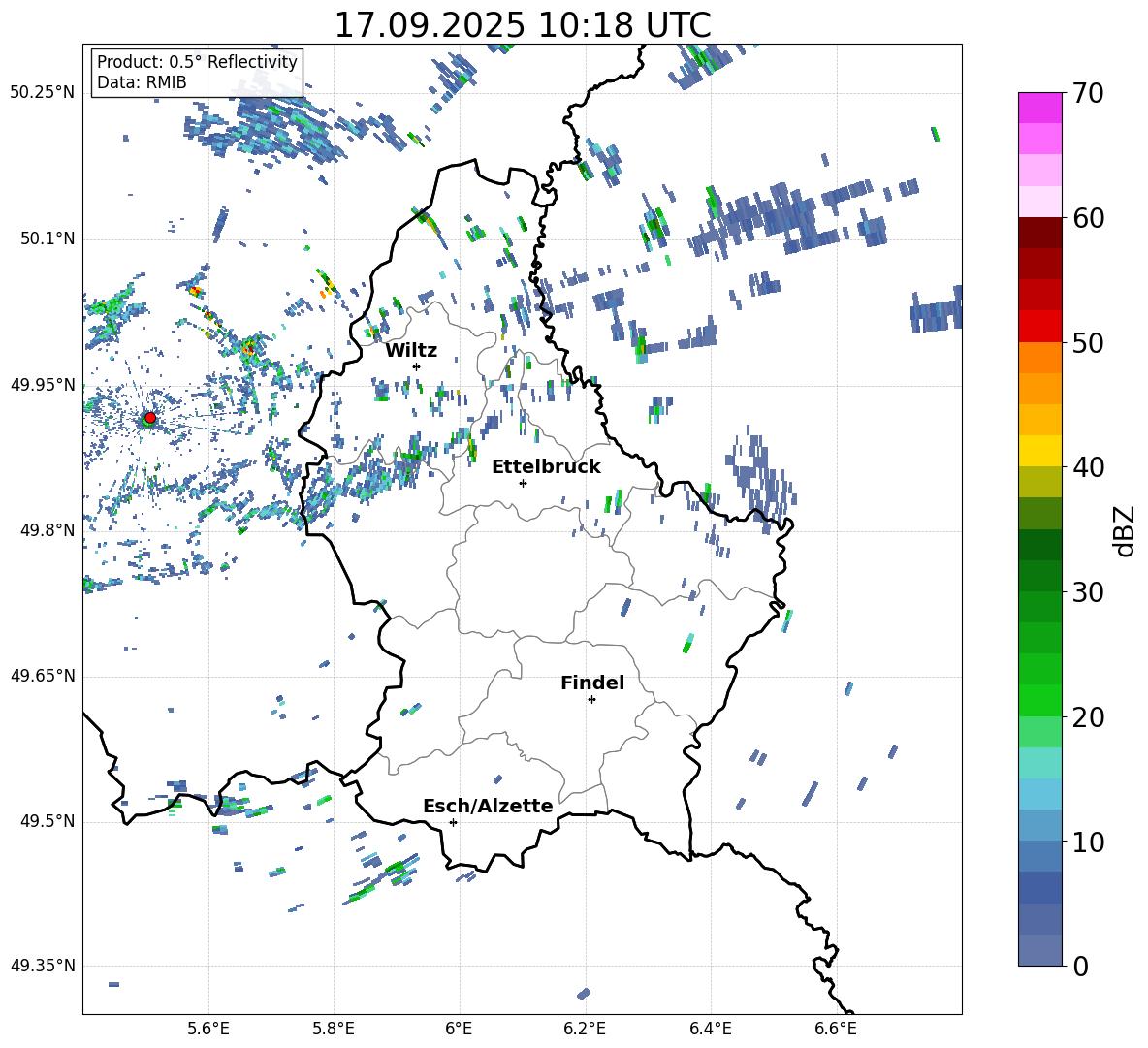1148x1048 pixels.
Task: Click the magenta top segment of colorbar
Action: click(1039, 108)
